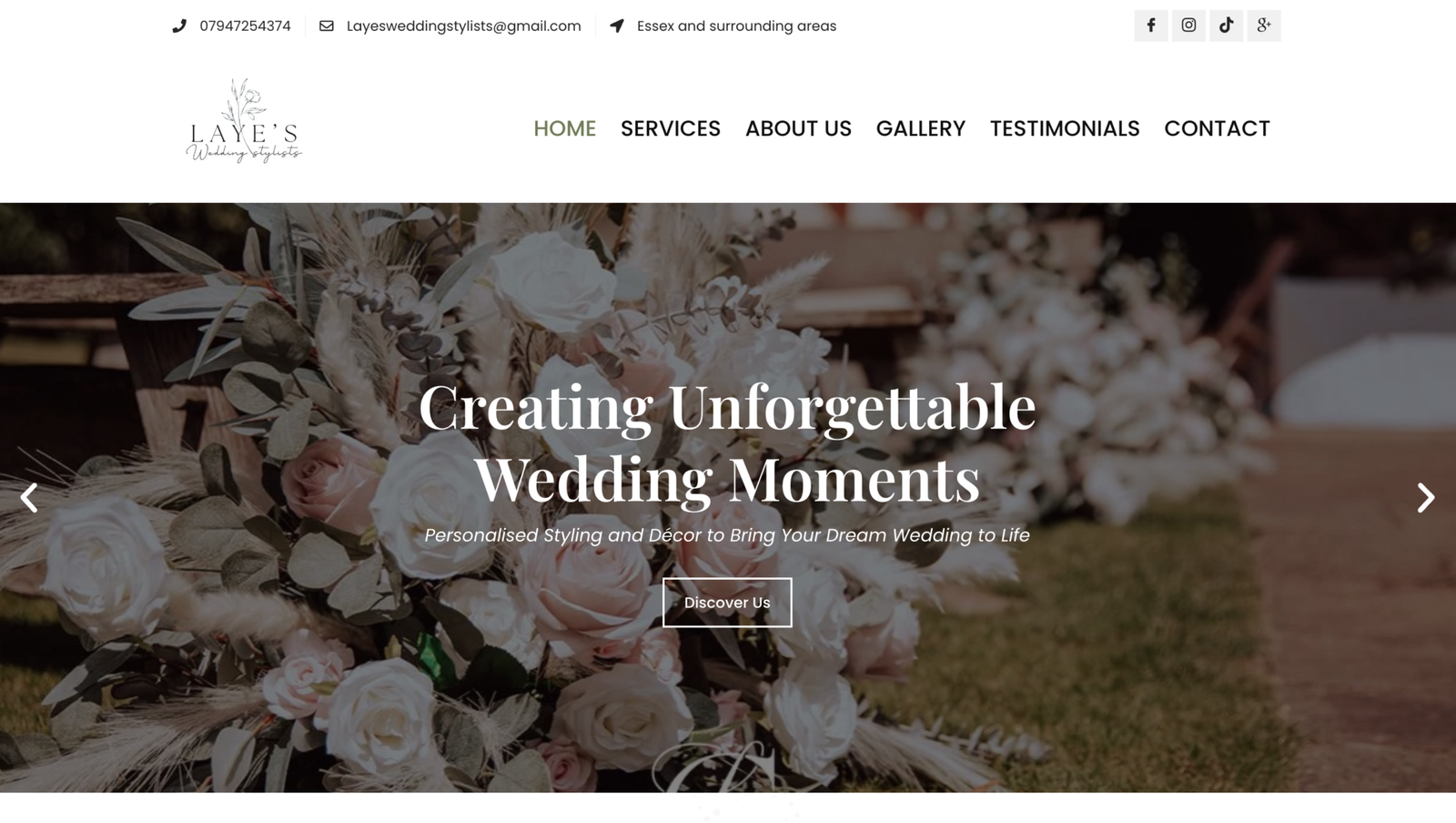Open the Home menu item
The image size is (1456, 823).
(564, 128)
